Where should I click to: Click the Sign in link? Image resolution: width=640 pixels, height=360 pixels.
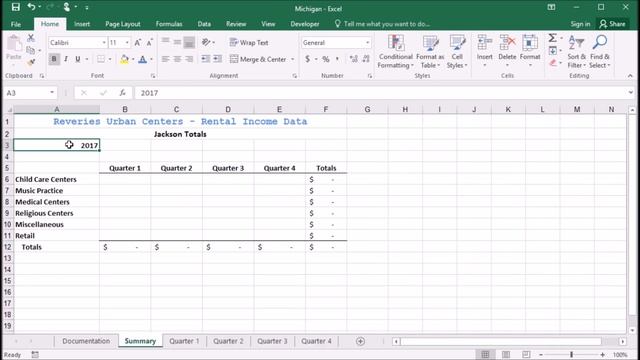[x=580, y=24]
